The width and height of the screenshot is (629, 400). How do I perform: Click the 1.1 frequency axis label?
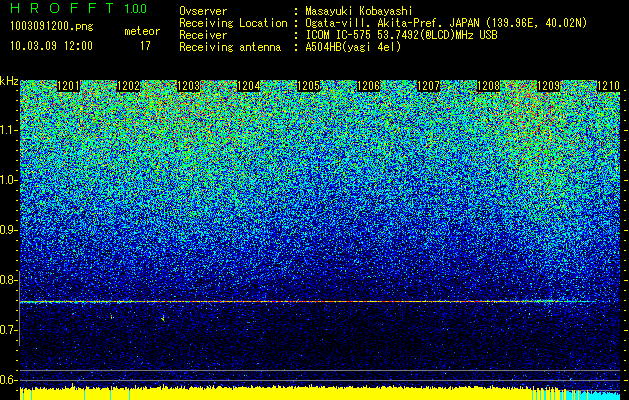pyautogui.click(x=9, y=130)
